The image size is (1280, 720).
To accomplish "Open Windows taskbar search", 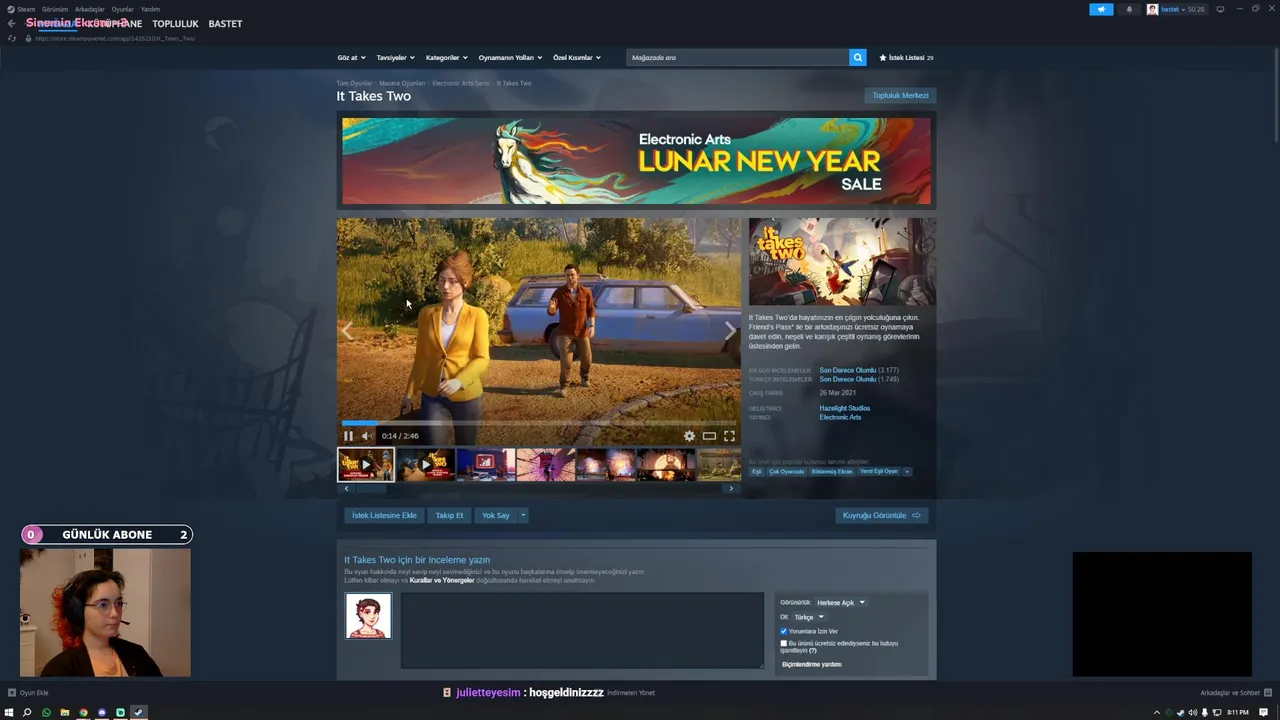I will (27, 712).
